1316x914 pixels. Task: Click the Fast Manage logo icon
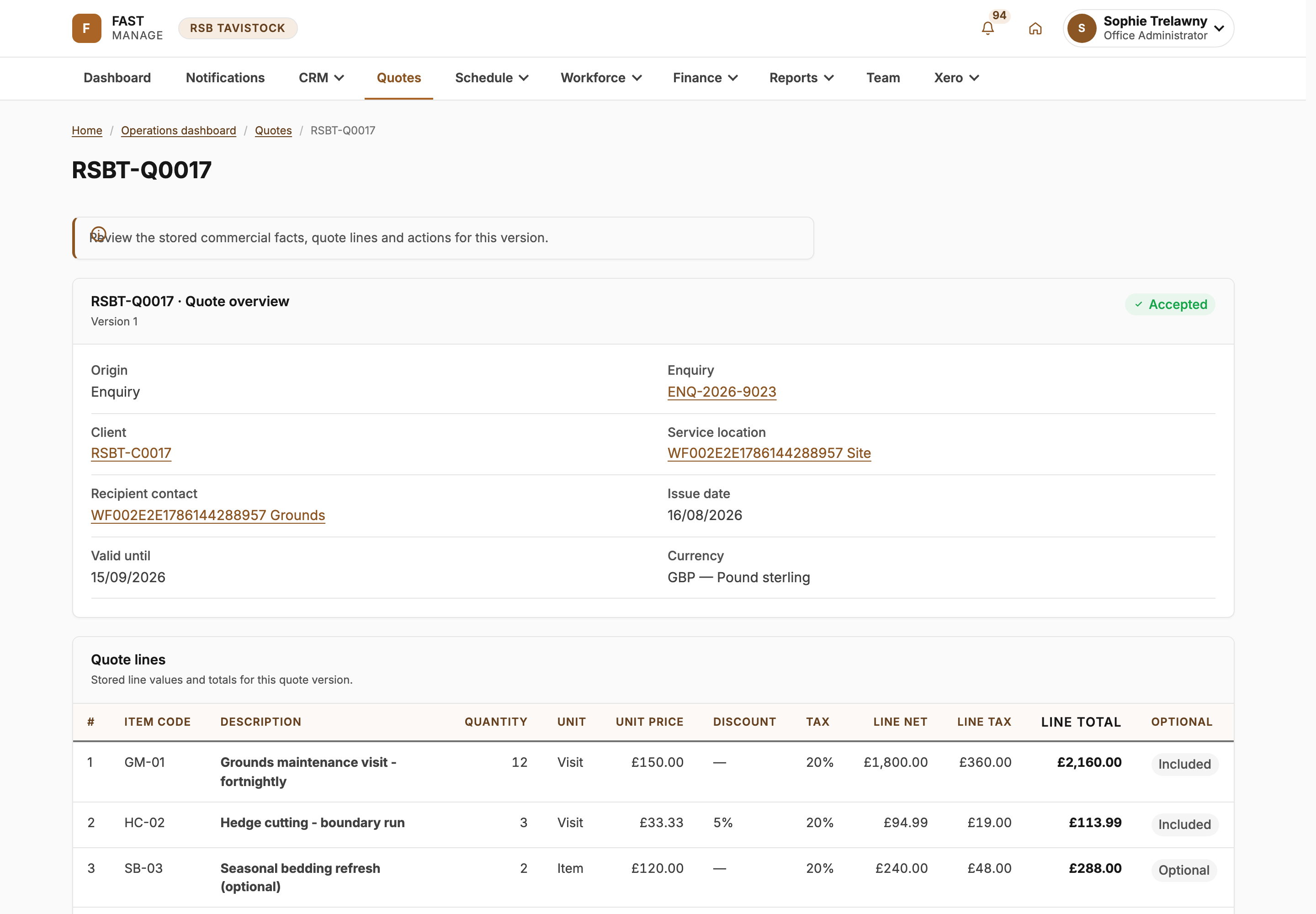[x=86, y=28]
